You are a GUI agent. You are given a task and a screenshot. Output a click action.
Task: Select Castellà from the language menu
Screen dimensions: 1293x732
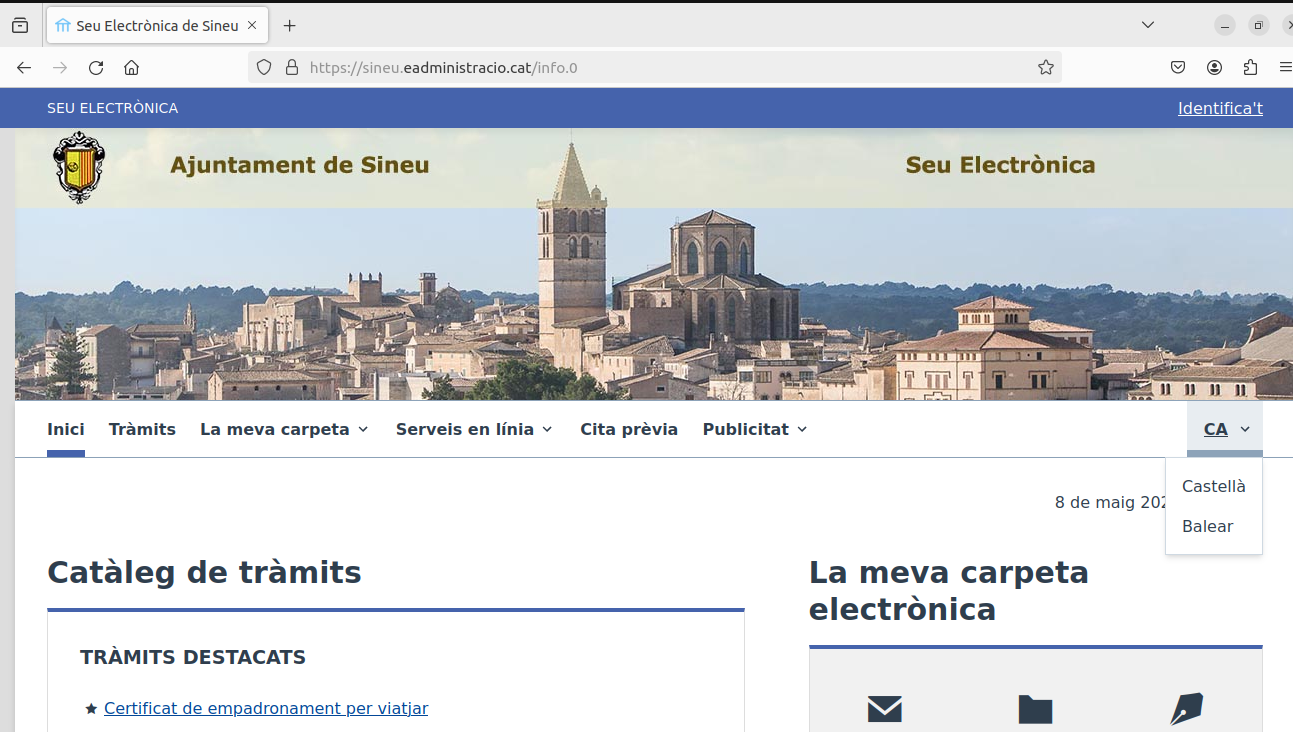pyautogui.click(x=1213, y=487)
